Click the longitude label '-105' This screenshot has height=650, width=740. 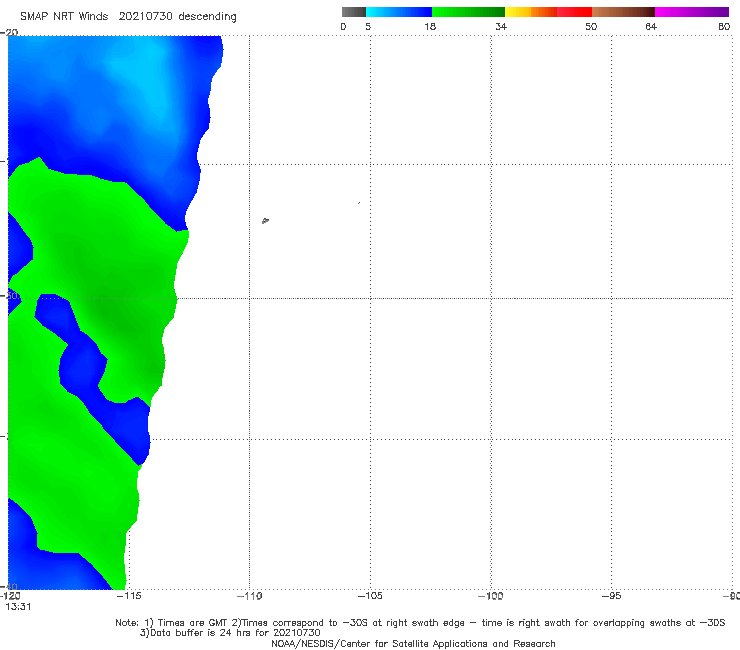click(370, 596)
